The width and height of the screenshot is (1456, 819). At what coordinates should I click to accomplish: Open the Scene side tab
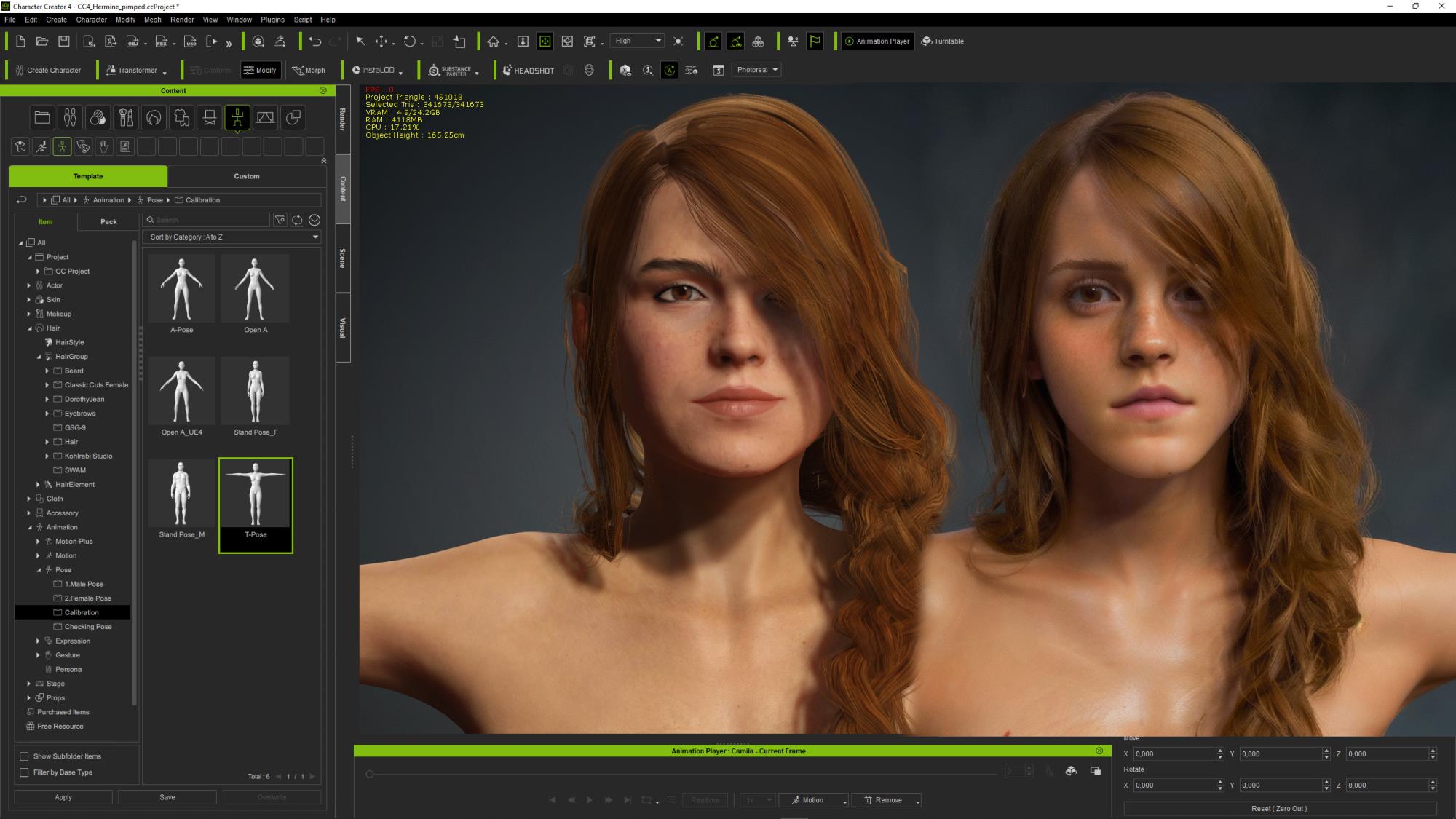pos(343,258)
